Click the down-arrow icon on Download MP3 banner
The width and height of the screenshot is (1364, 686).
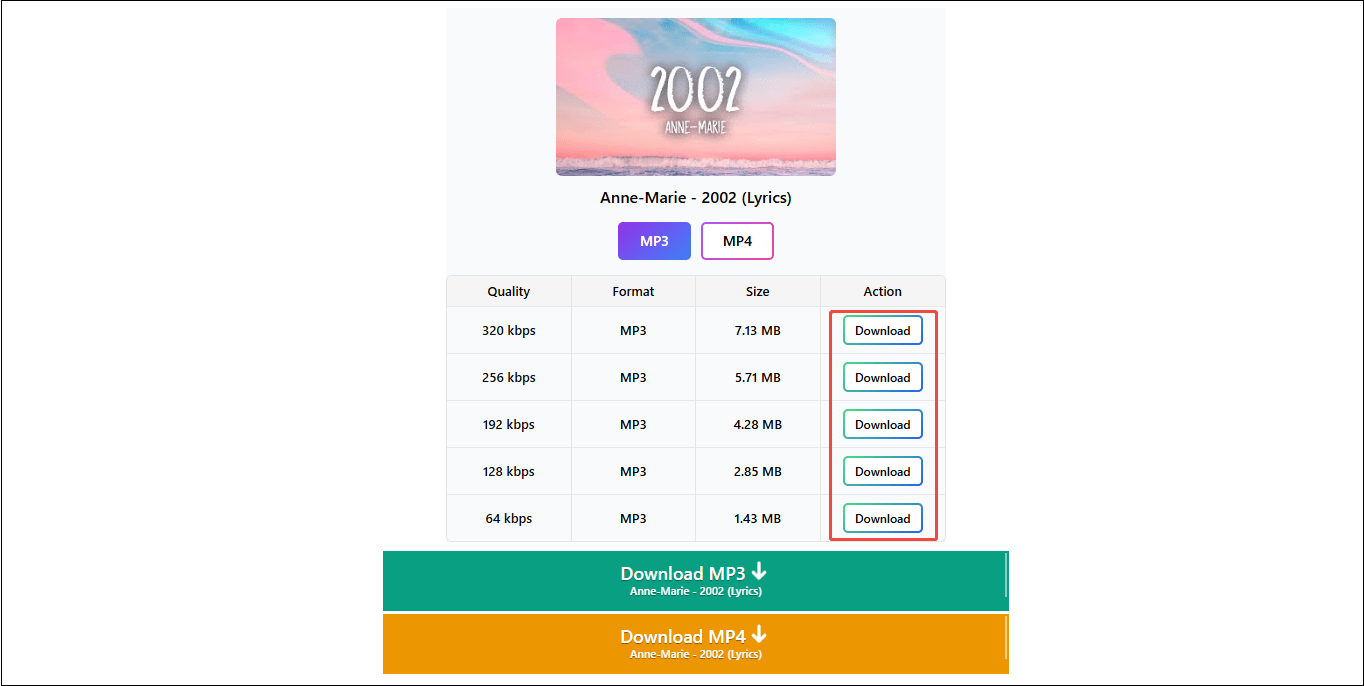[759, 572]
